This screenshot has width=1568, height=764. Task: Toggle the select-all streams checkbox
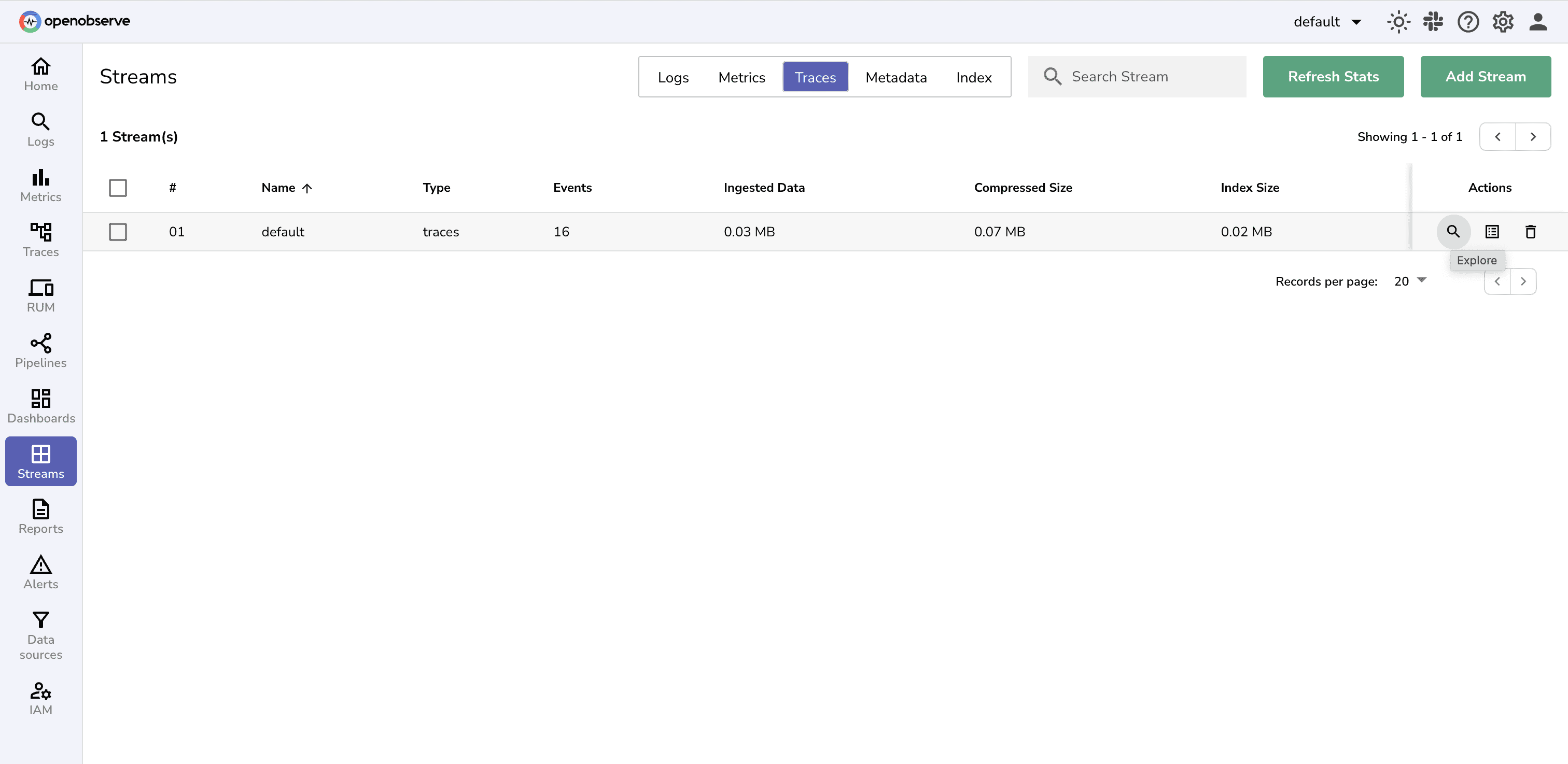[118, 187]
